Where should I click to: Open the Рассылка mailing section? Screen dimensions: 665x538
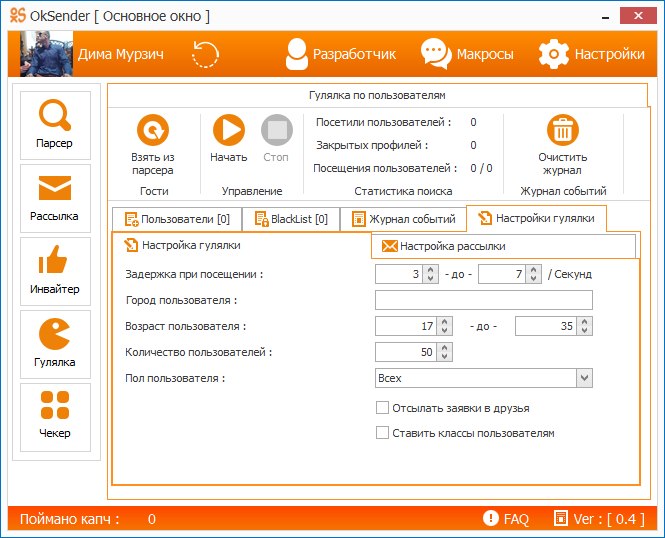[55, 198]
